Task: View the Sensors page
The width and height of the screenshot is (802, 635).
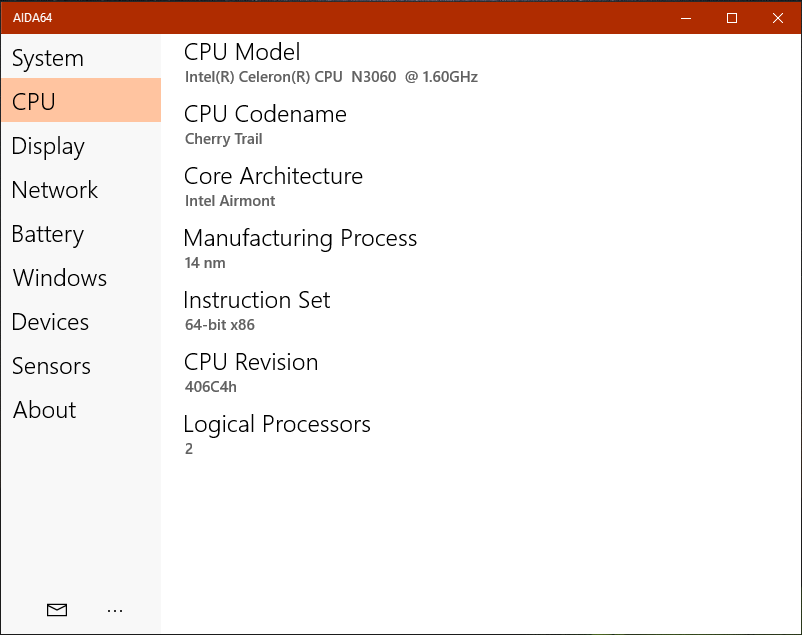Action: [x=81, y=366]
